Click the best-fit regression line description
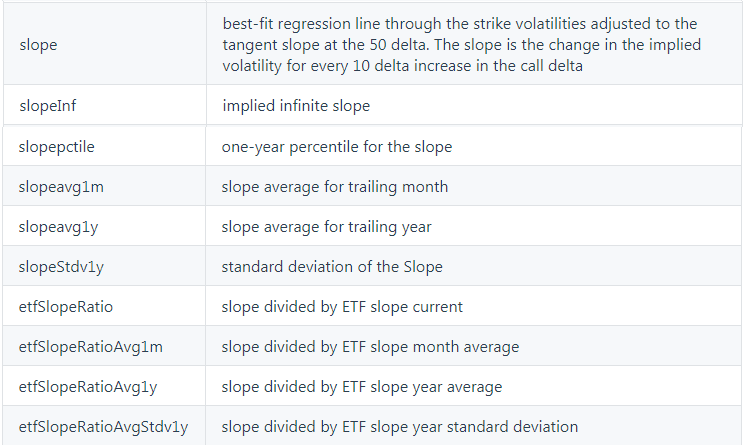This screenshot has width=743, height=445. (x=462, y=45)
